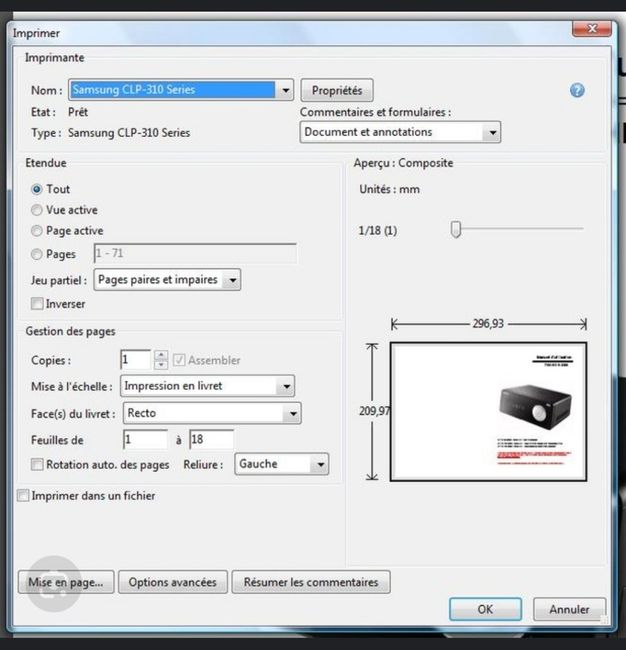Enable the Inverser checkbox
This screenshot has width=626, height=650.
37,304
